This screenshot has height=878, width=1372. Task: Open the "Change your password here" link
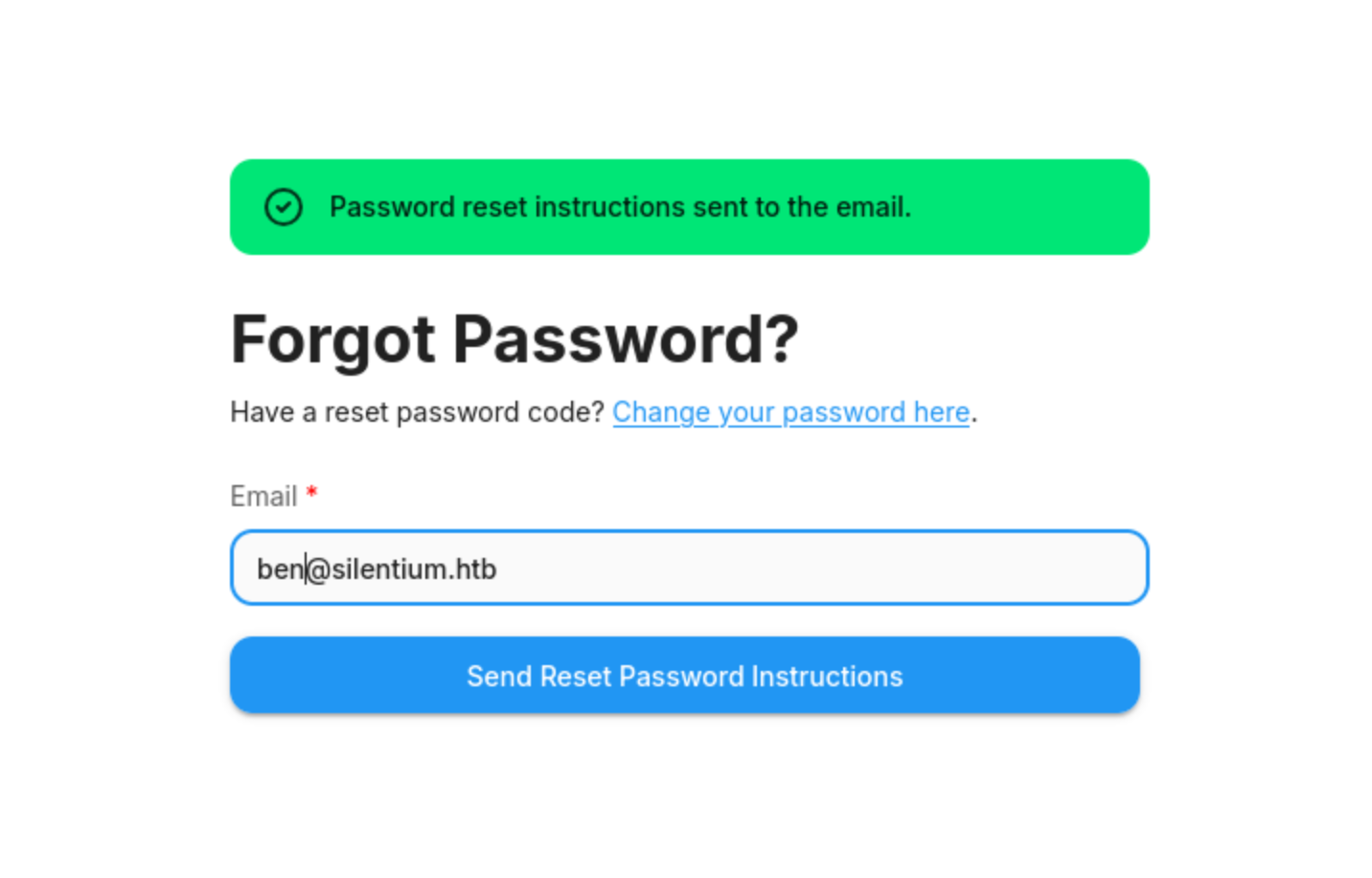click(790, 412)
